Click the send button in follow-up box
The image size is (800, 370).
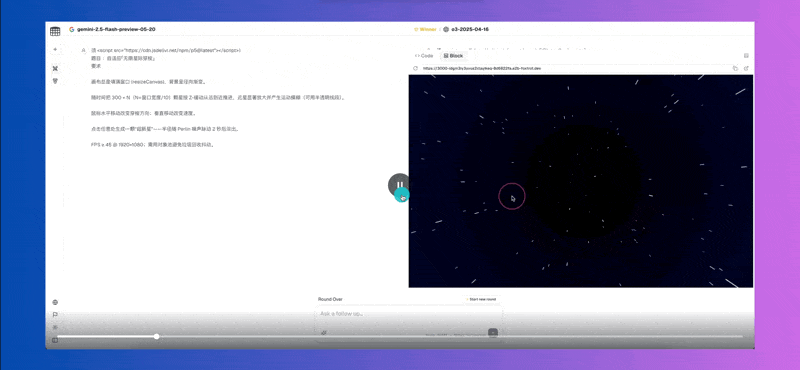pos(492,333)
